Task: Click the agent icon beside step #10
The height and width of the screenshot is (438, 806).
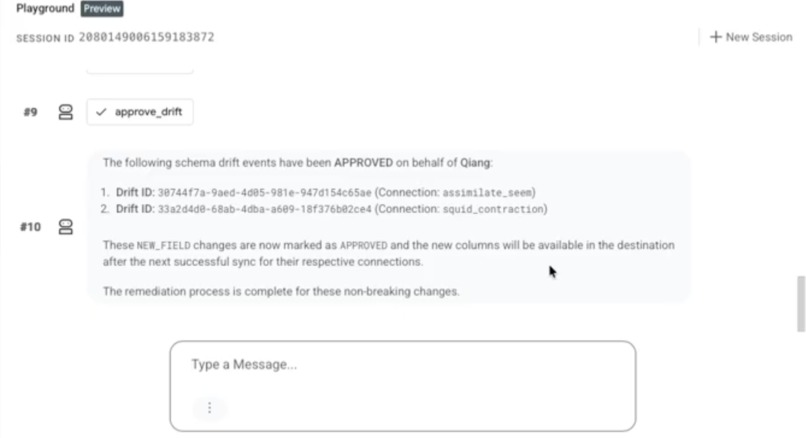Action: pos(66,227)
